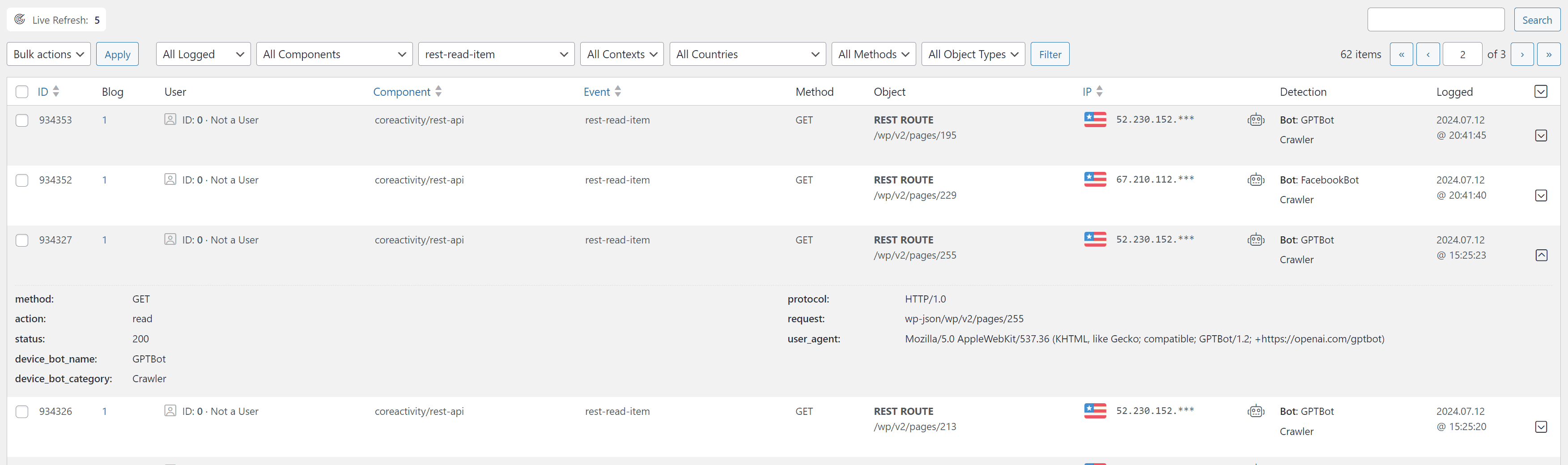
Task: Click the search text input field
Action: coord(1436,20)
